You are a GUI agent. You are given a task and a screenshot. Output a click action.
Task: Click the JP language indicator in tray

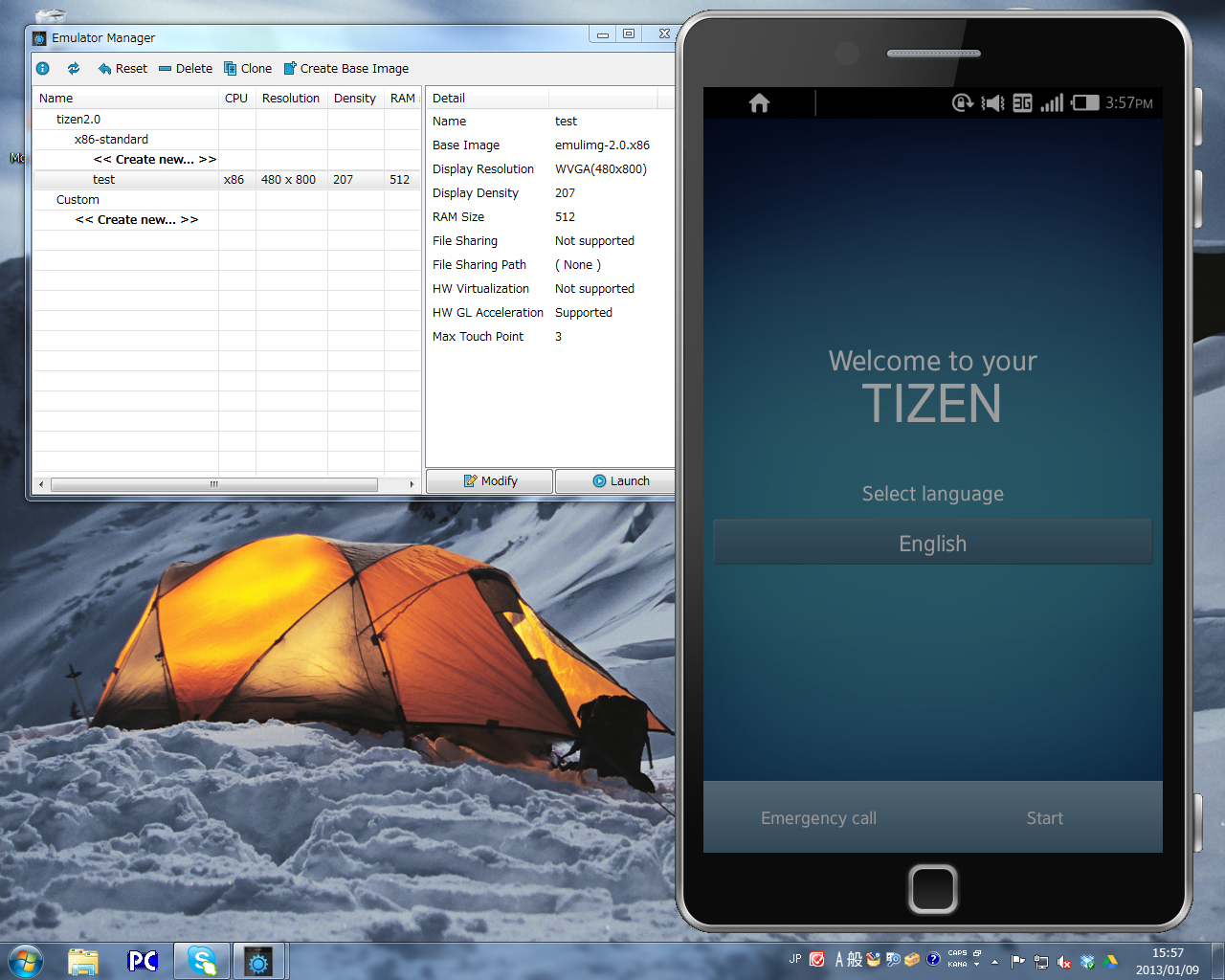click(x=795, y=959)
